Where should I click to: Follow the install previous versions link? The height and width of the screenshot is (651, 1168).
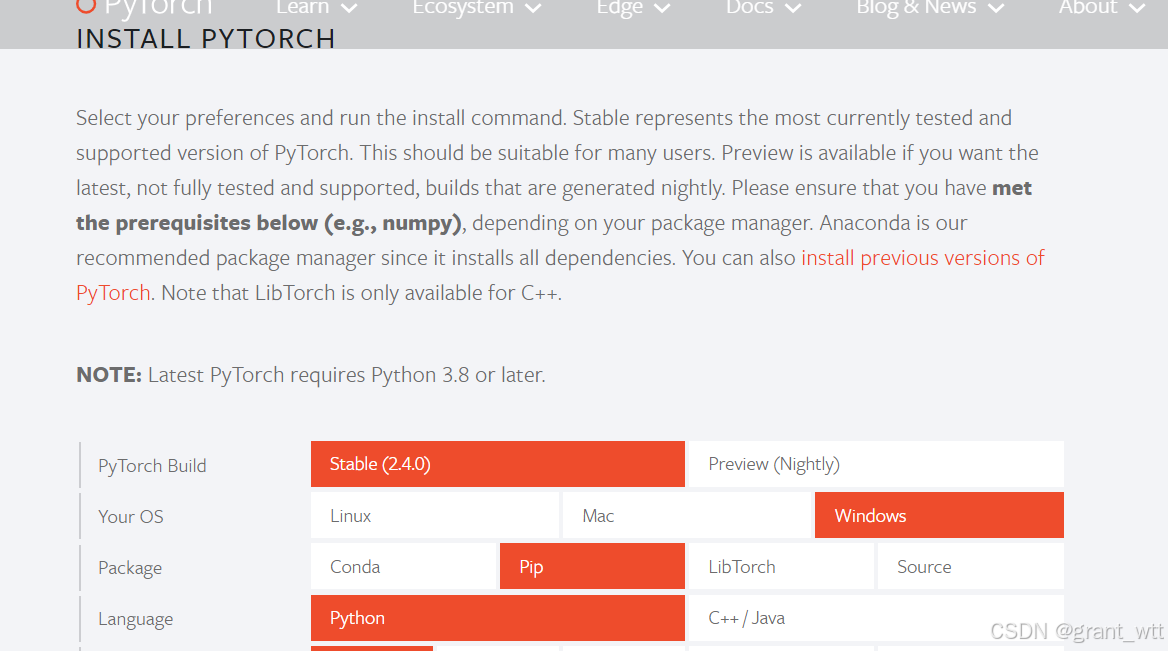(x=922, y=258)
